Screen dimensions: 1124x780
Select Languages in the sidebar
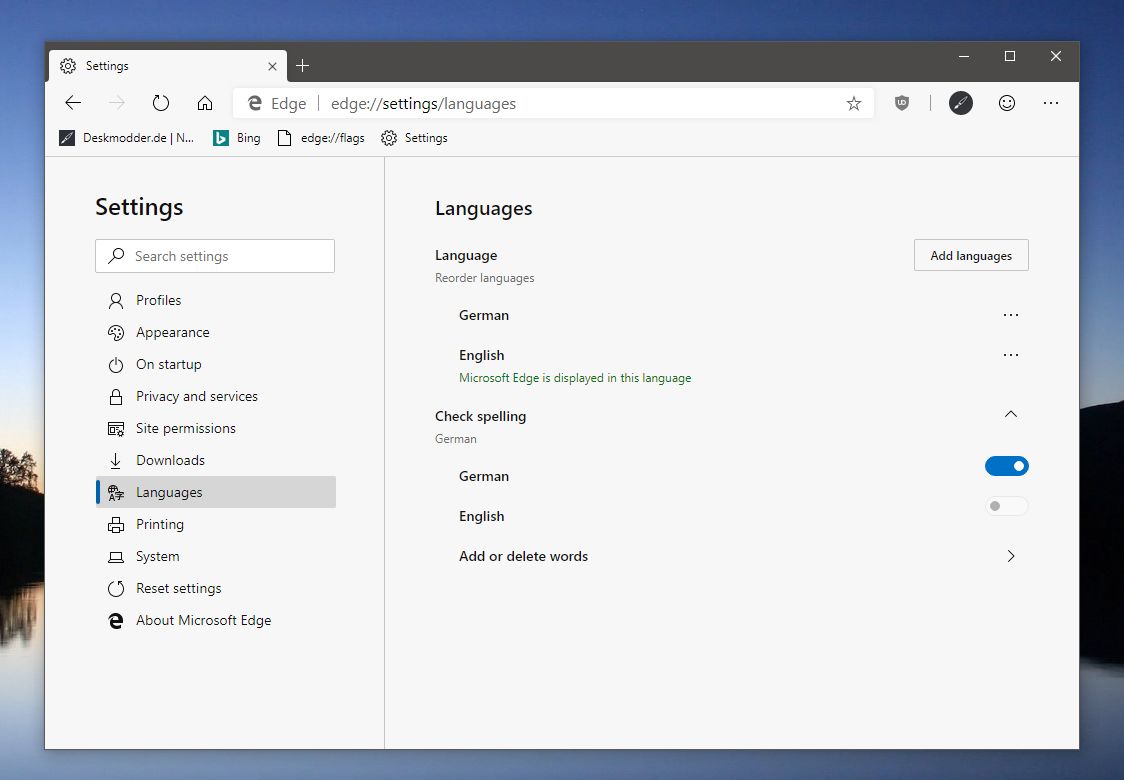point(216,493)
